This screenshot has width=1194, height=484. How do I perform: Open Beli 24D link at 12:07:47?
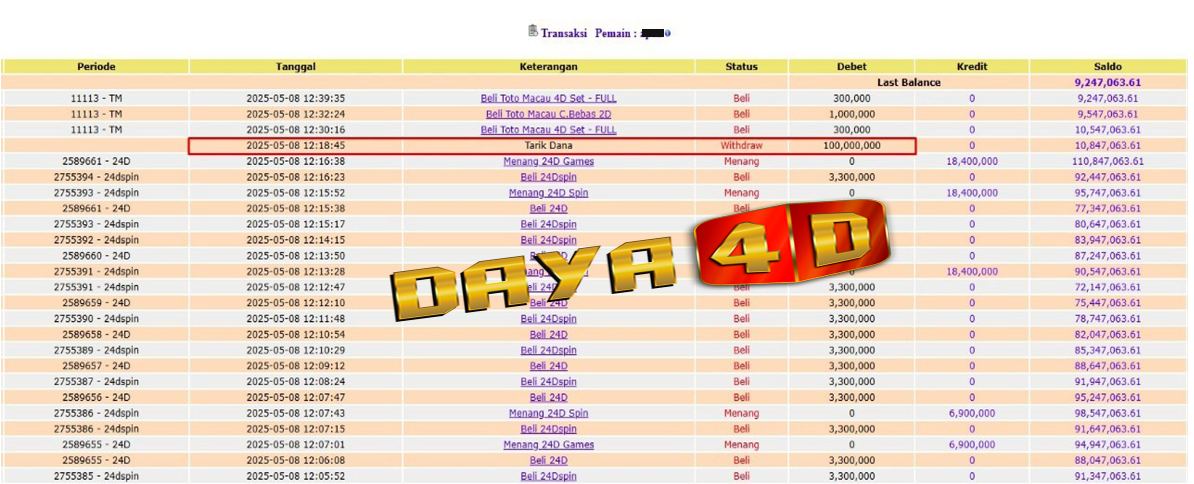(x=548, y=398)
